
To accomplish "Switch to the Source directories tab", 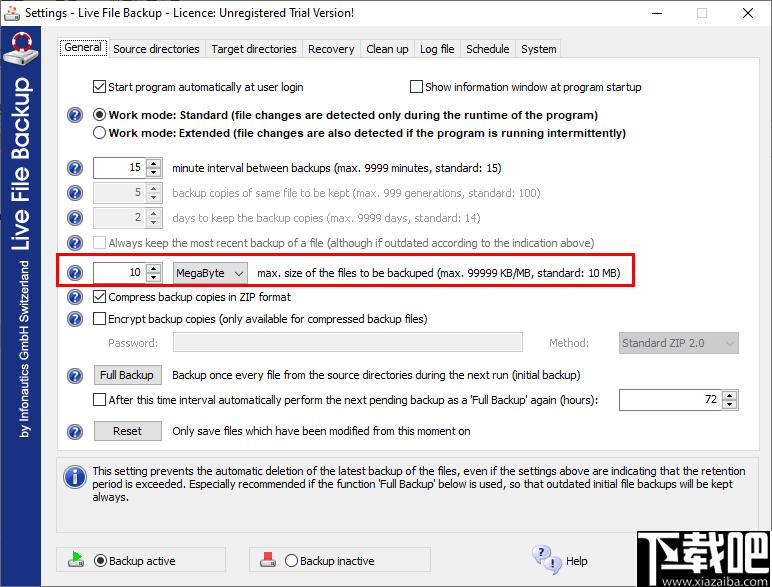I will coord(156,49).
